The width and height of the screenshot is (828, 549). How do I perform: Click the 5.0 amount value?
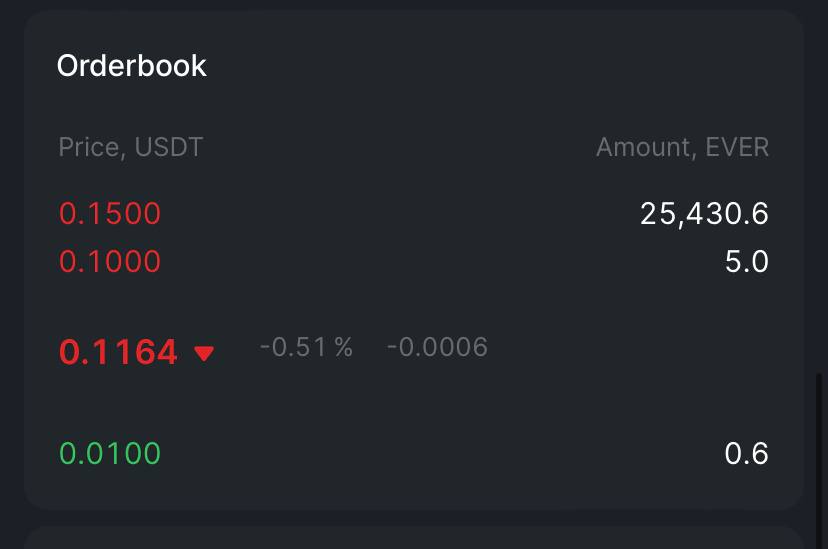[x=746, y=261]
